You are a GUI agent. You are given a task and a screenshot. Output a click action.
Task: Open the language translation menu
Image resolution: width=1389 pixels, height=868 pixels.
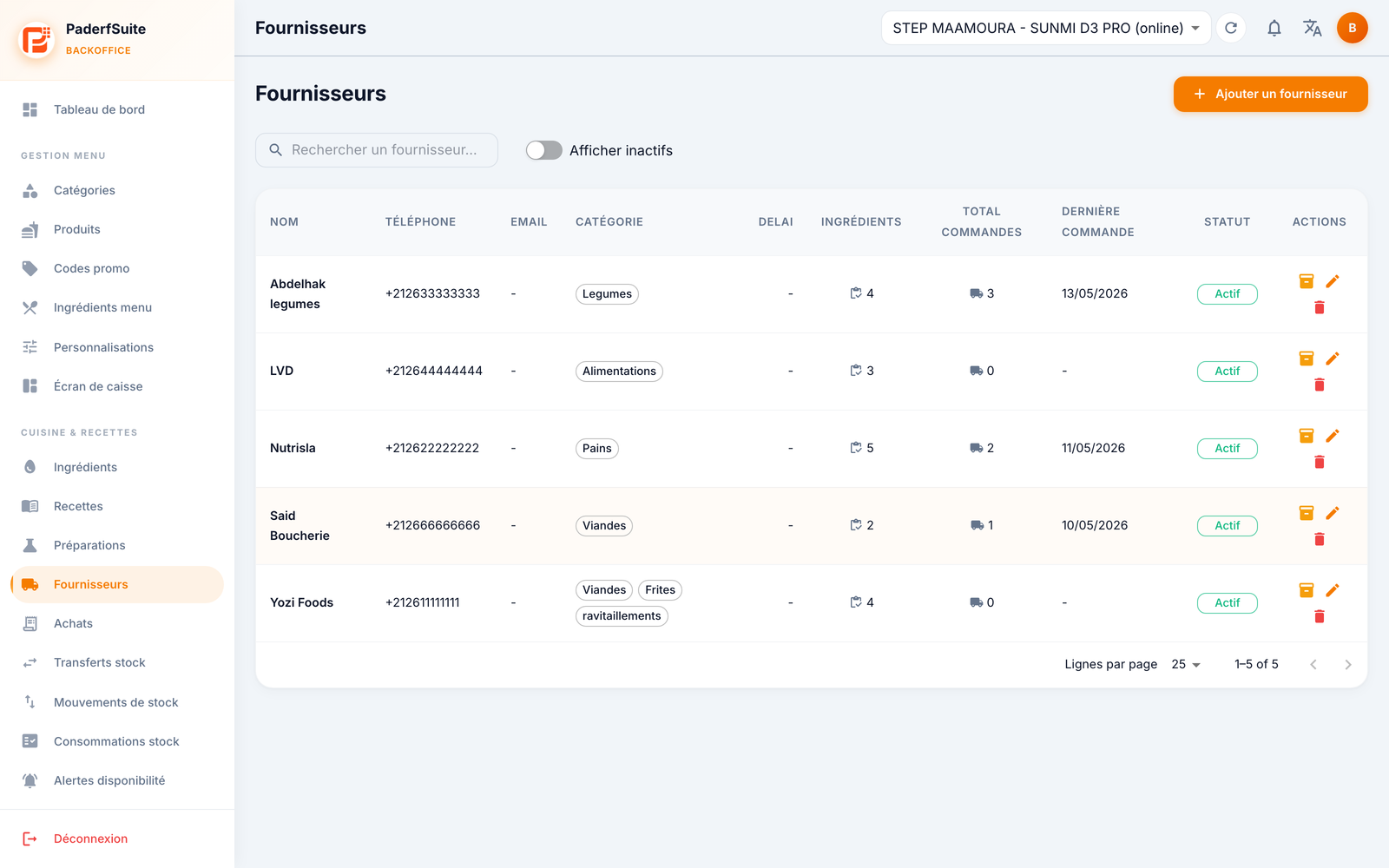pos(1313,28)
